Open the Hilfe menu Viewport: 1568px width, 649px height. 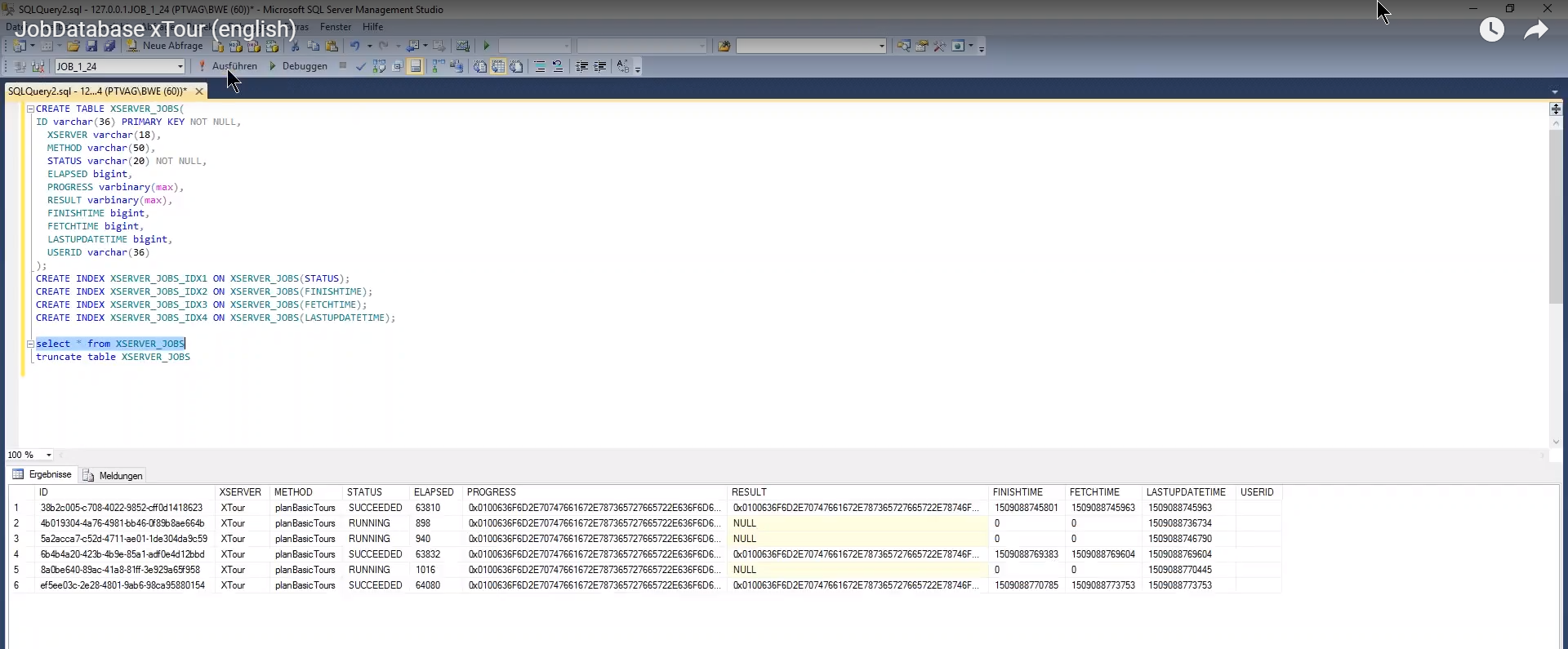click(372, 27)
